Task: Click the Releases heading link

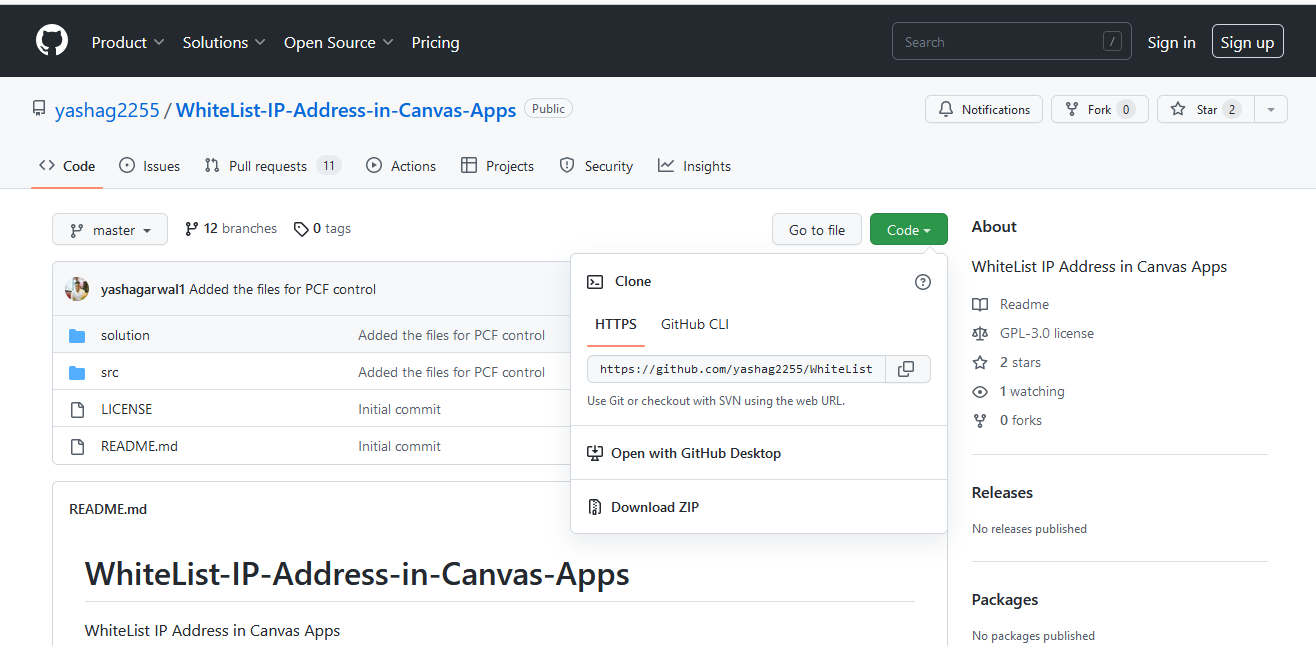Action: click(x=1002, y=492)
